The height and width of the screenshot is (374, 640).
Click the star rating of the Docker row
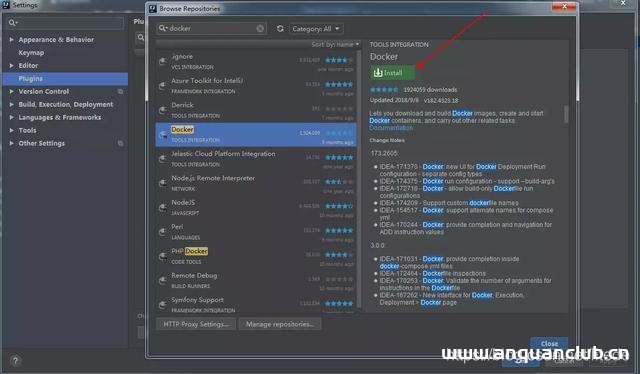(x=339, y=133)
